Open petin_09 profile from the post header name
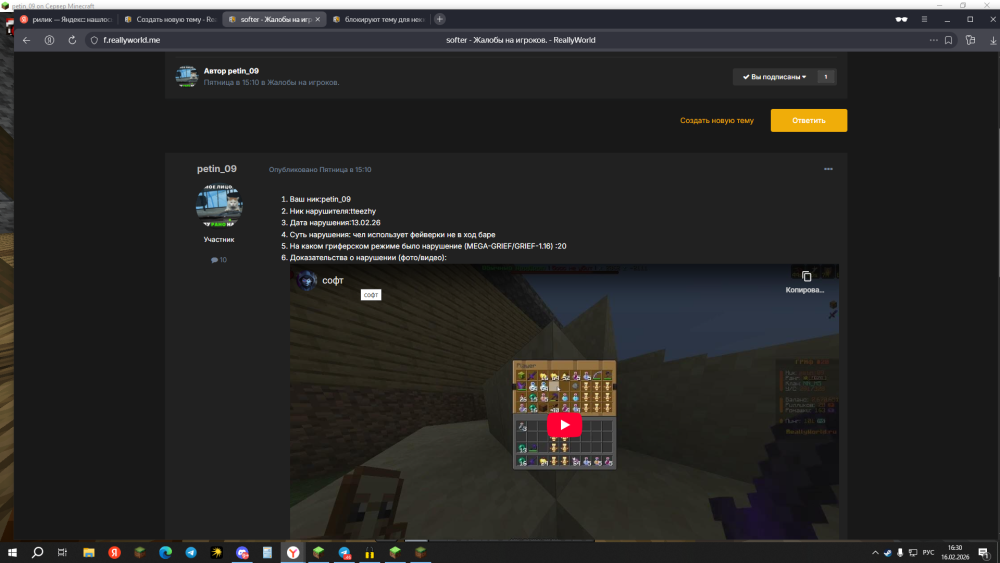Viewport: 1000px width, 563px height. pyautogui.click(x=217, y=169)
